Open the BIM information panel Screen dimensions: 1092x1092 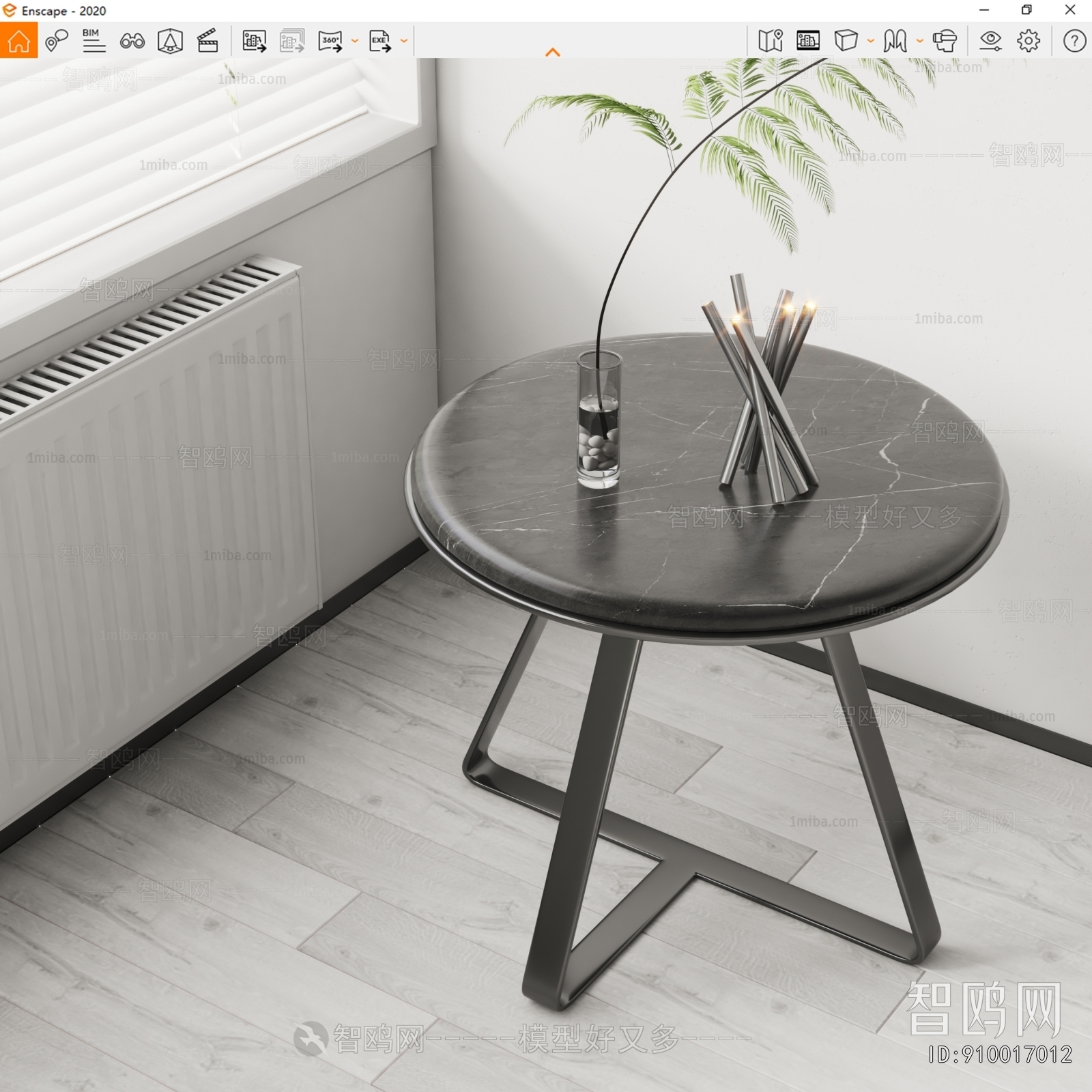pyautogui.click(x=94, y=40)
